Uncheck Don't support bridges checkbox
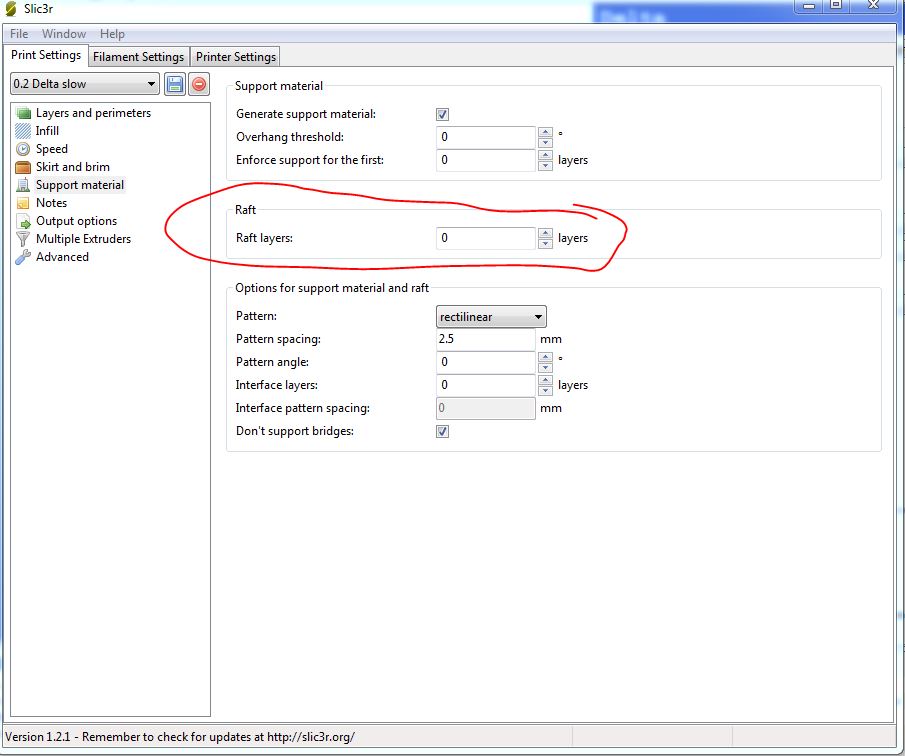The image size is (905, 756). pyautogui.click(x=443, y=432)
